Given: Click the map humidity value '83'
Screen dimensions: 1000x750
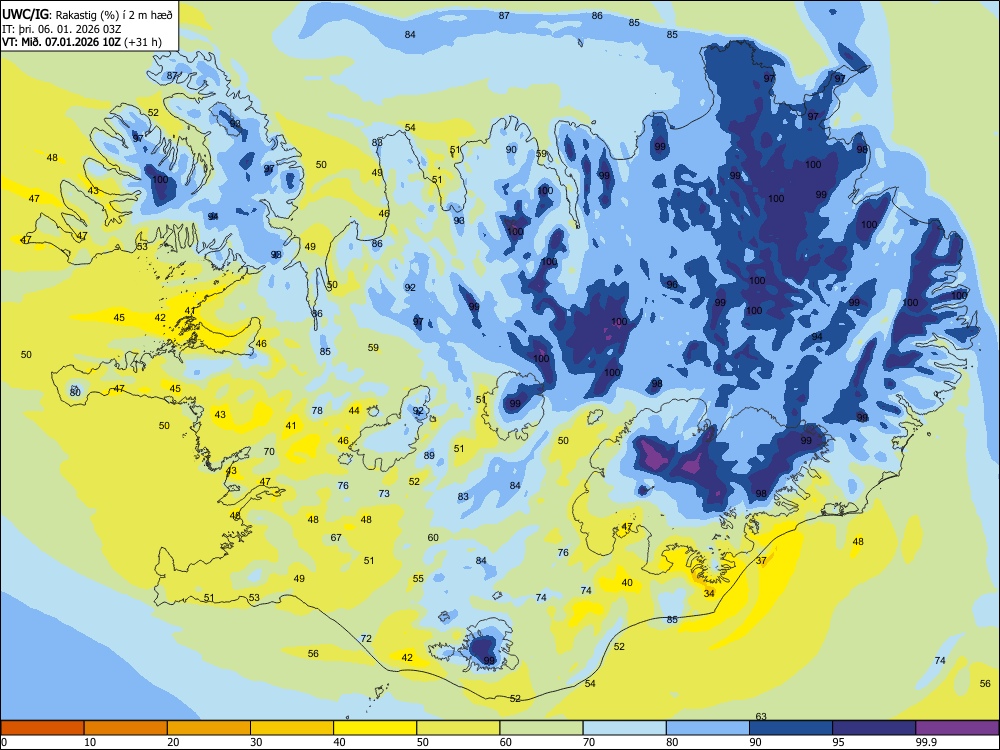Looking at the screenshot, I should (463, 497).
